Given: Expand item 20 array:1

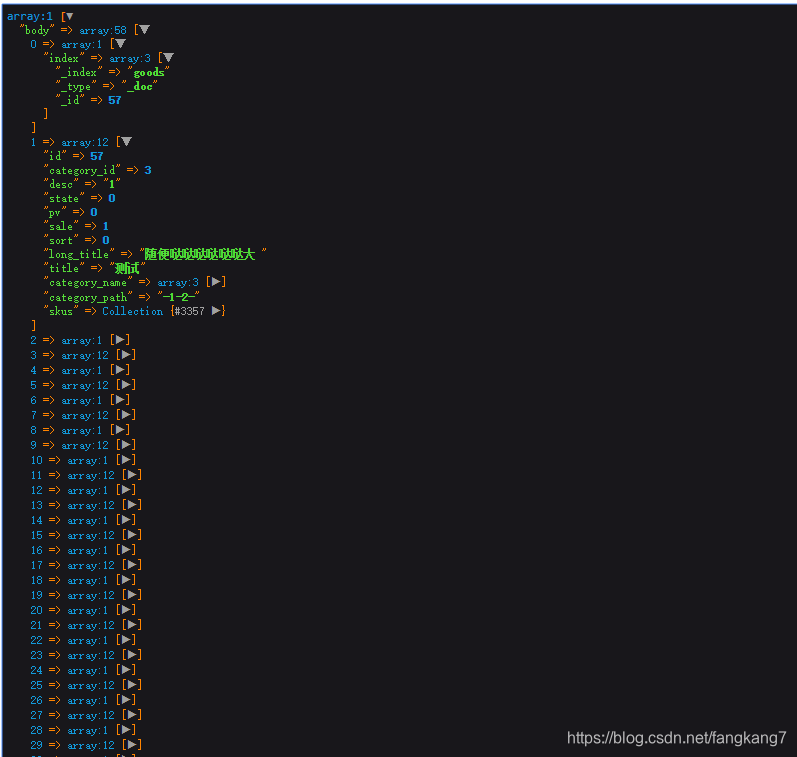Looking at the screenshot, I should click(x=127, y=610).
